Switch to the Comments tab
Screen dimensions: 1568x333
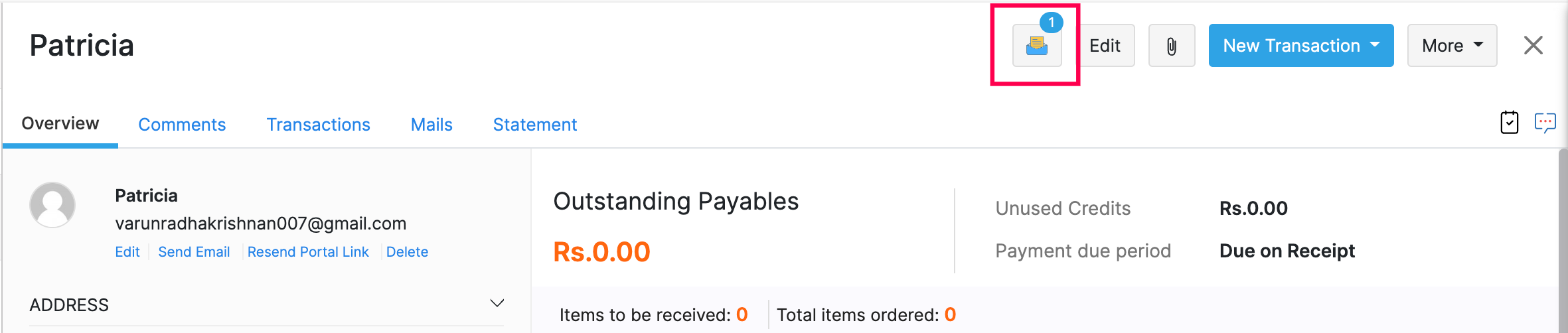click(x=182, y=125)
